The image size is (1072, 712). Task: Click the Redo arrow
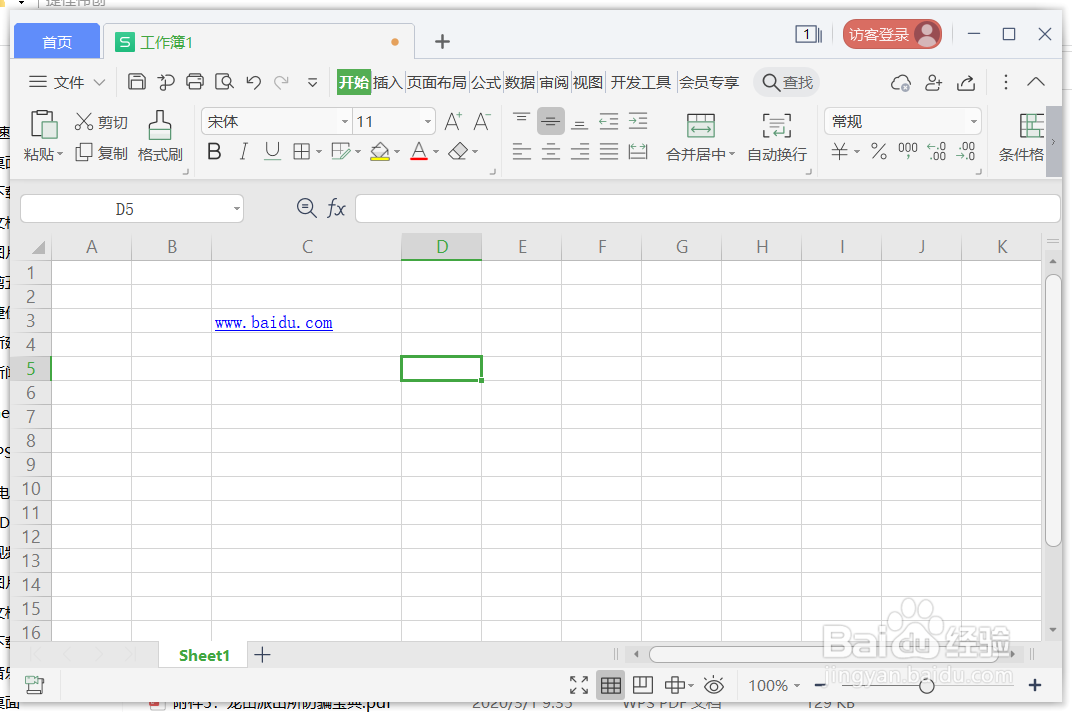(x=282, y=83)
